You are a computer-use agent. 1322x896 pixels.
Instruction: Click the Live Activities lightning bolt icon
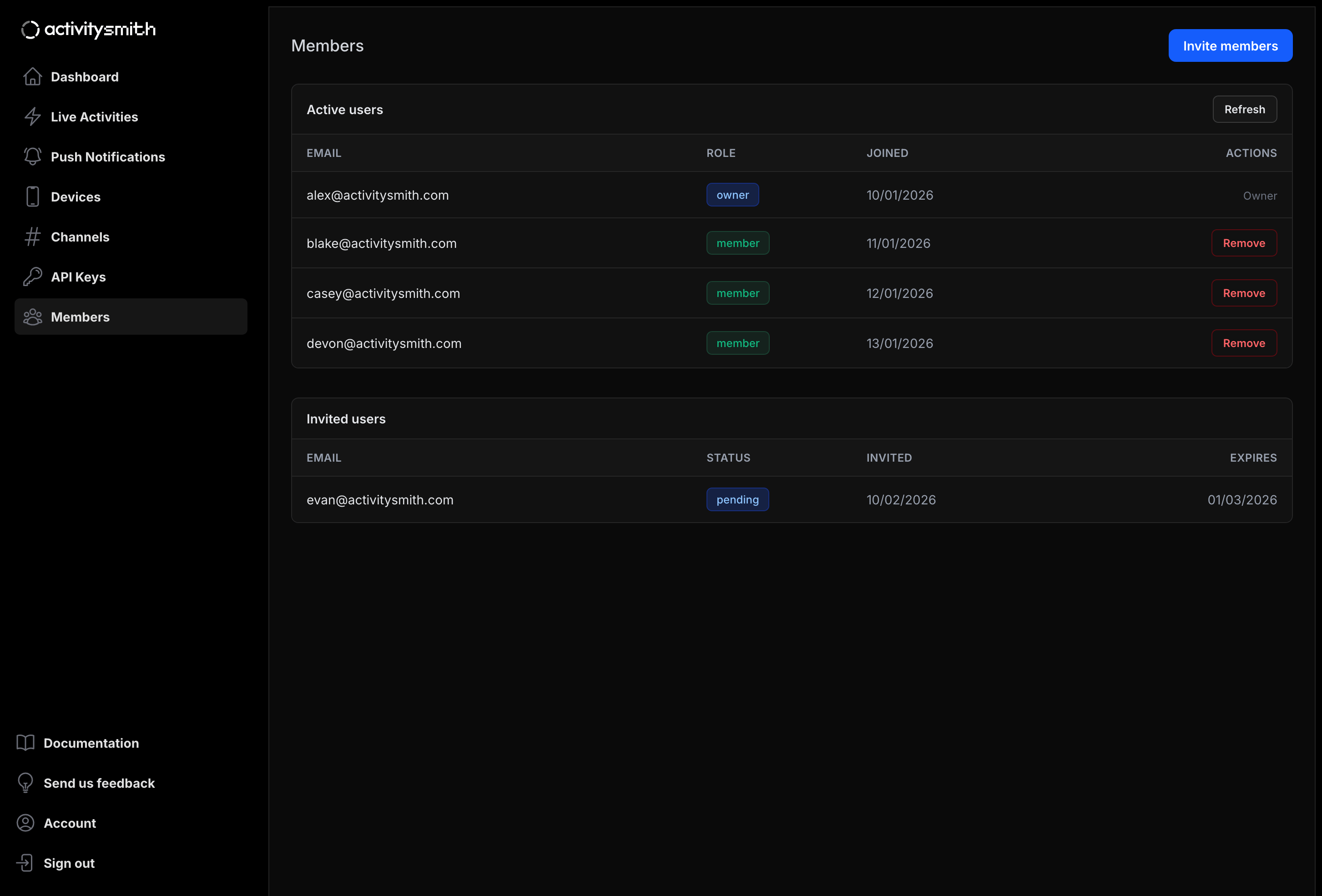(x=32, y=116)
